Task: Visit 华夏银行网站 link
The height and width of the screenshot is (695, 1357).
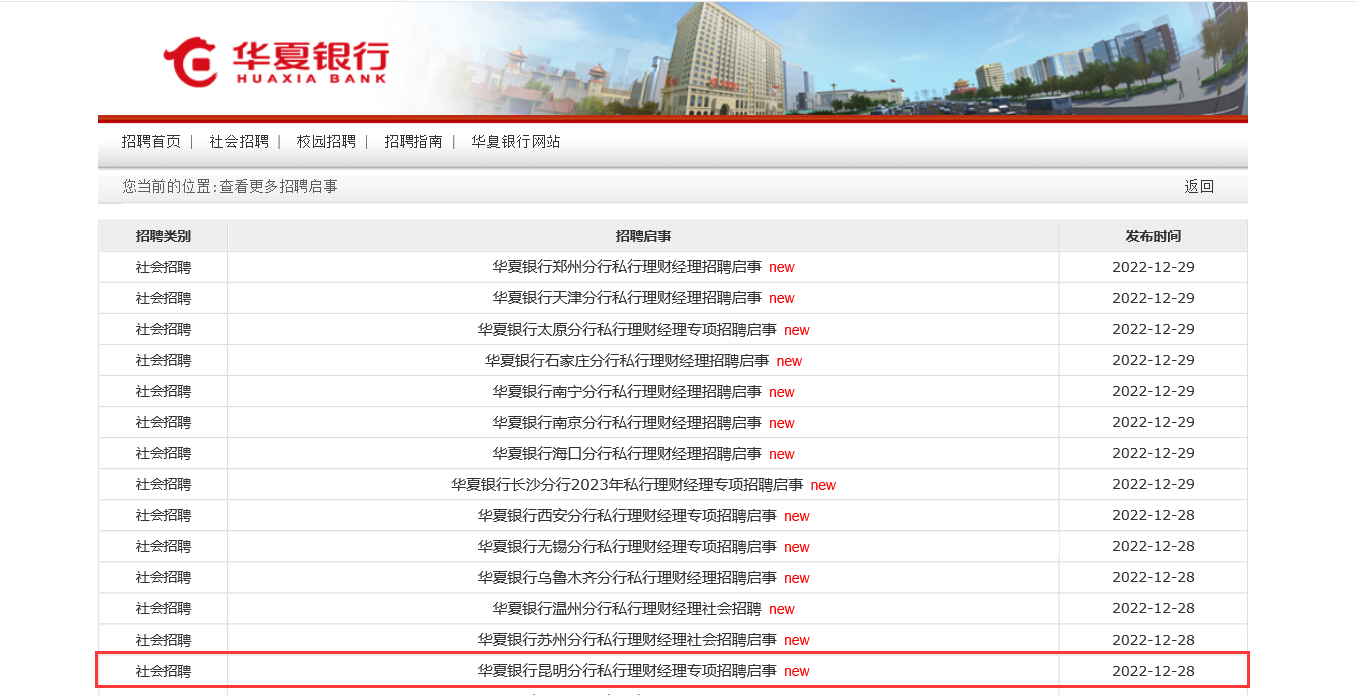Action: coord(516,142)
